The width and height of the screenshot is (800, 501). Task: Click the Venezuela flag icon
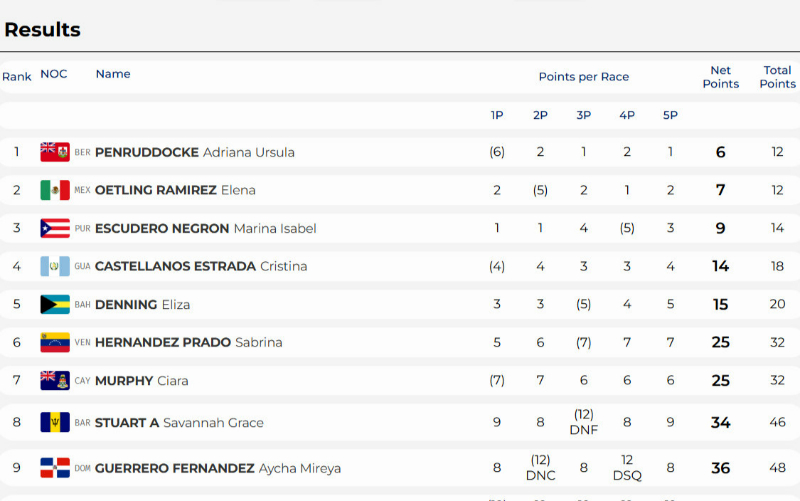tap(55, 342)
